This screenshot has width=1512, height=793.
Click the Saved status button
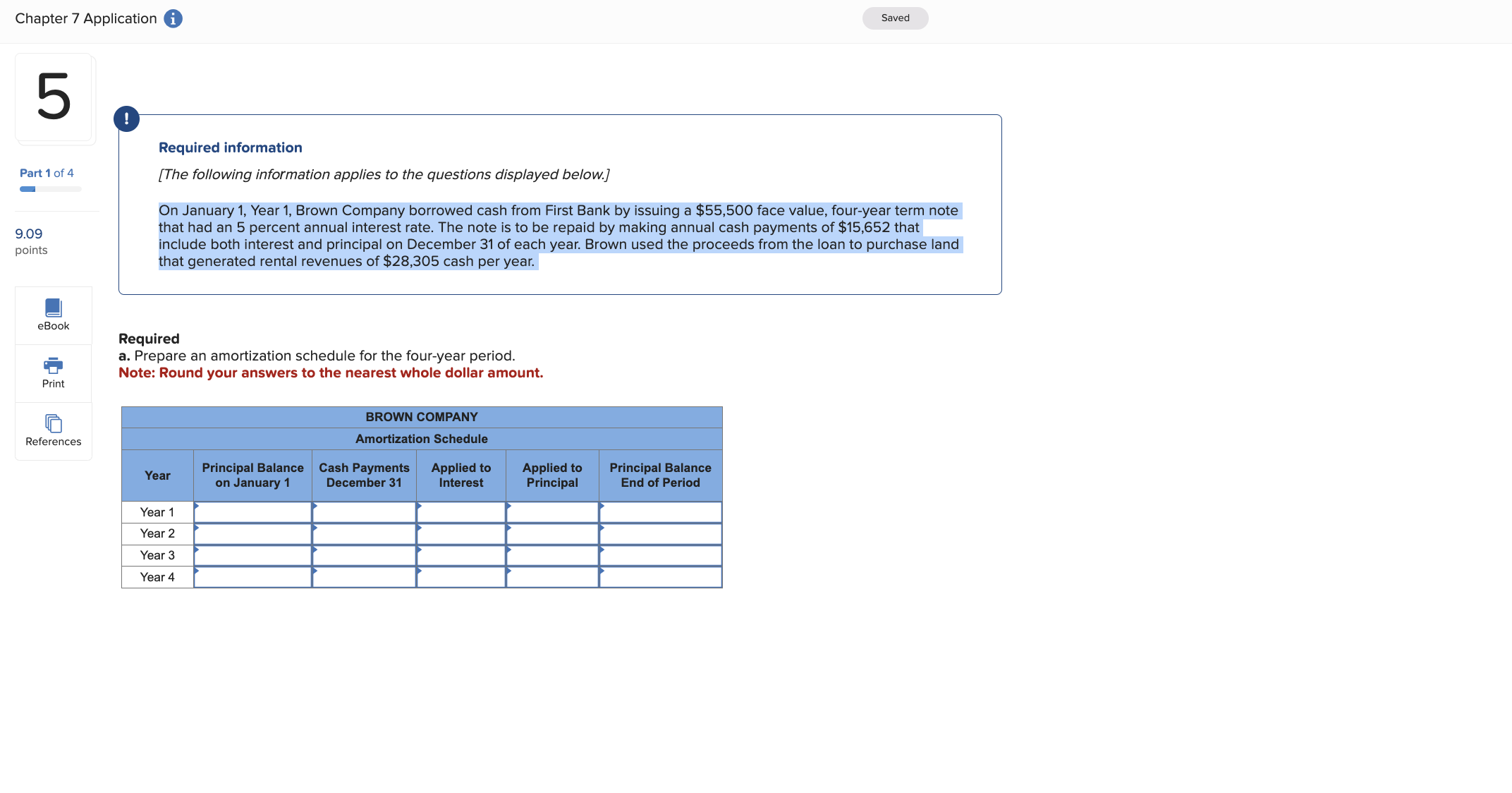(895, 18)
